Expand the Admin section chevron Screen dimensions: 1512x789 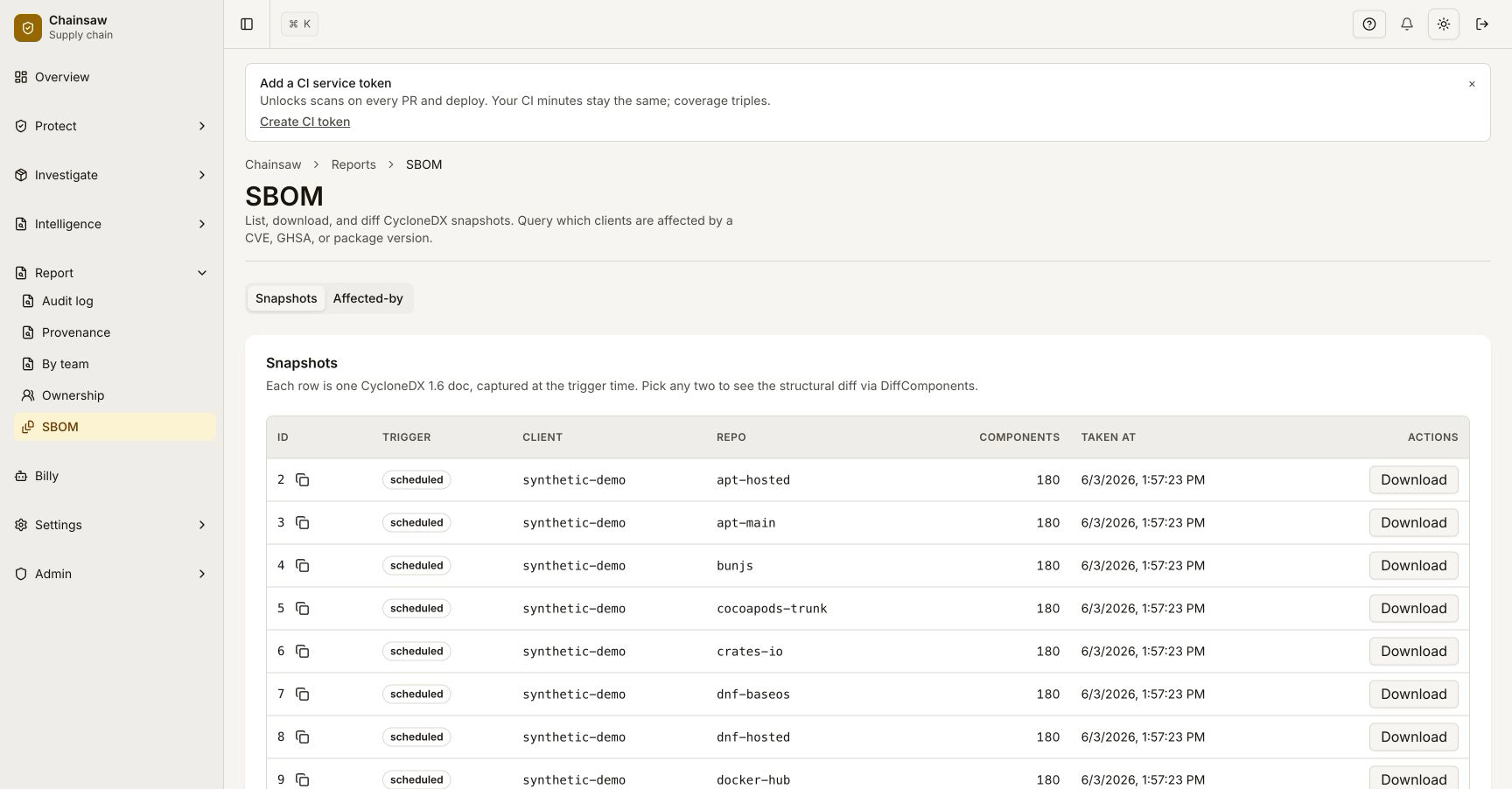click(202, 574)
